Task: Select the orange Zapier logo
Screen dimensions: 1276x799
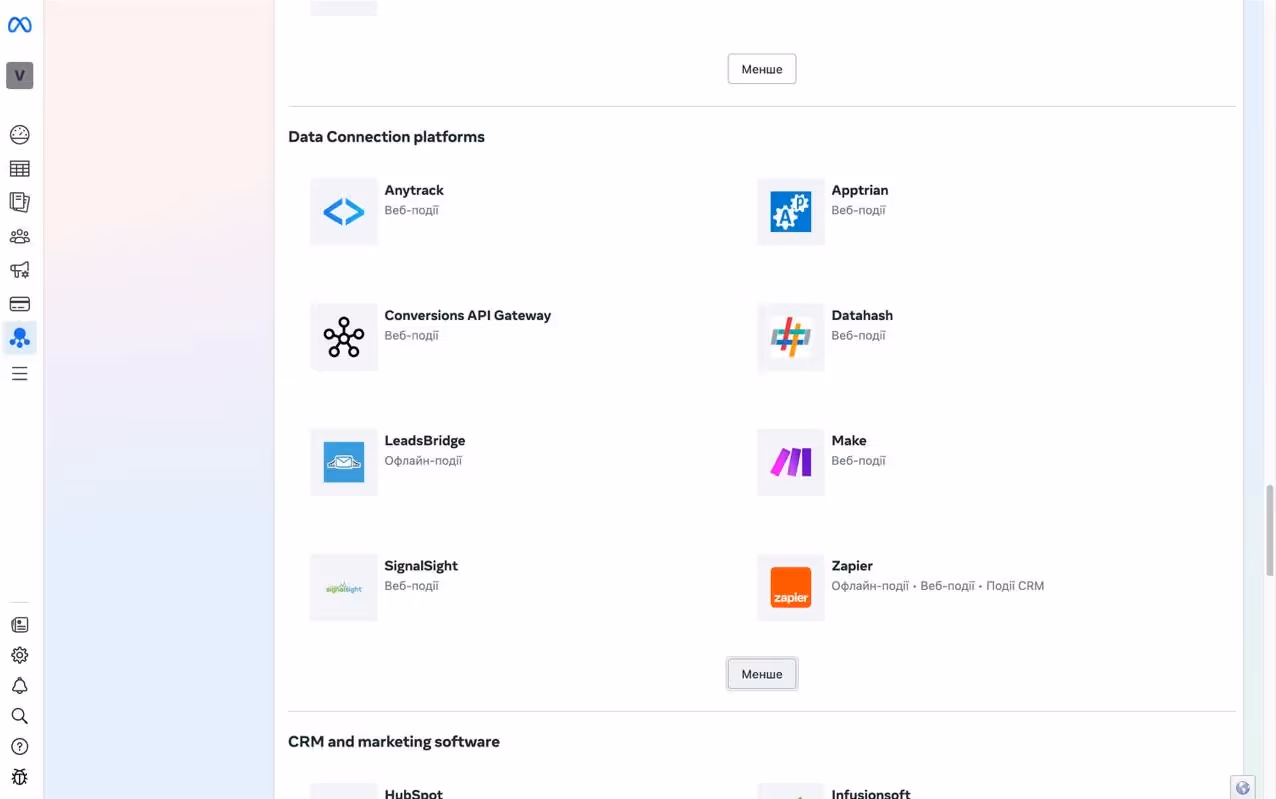Action: tap(791, 587)
